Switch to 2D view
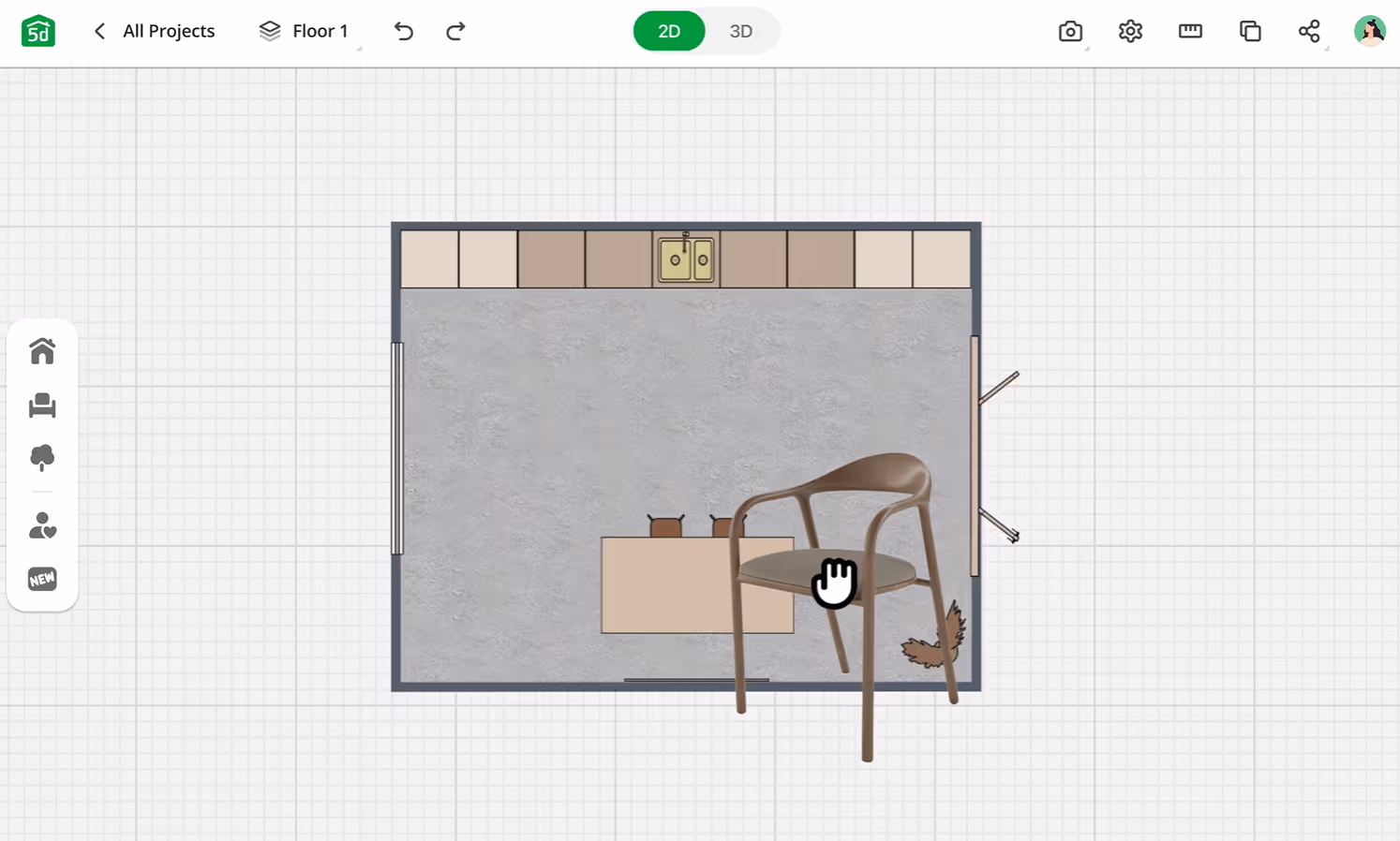Screen dimensions: 1400x841 point(669,31)
